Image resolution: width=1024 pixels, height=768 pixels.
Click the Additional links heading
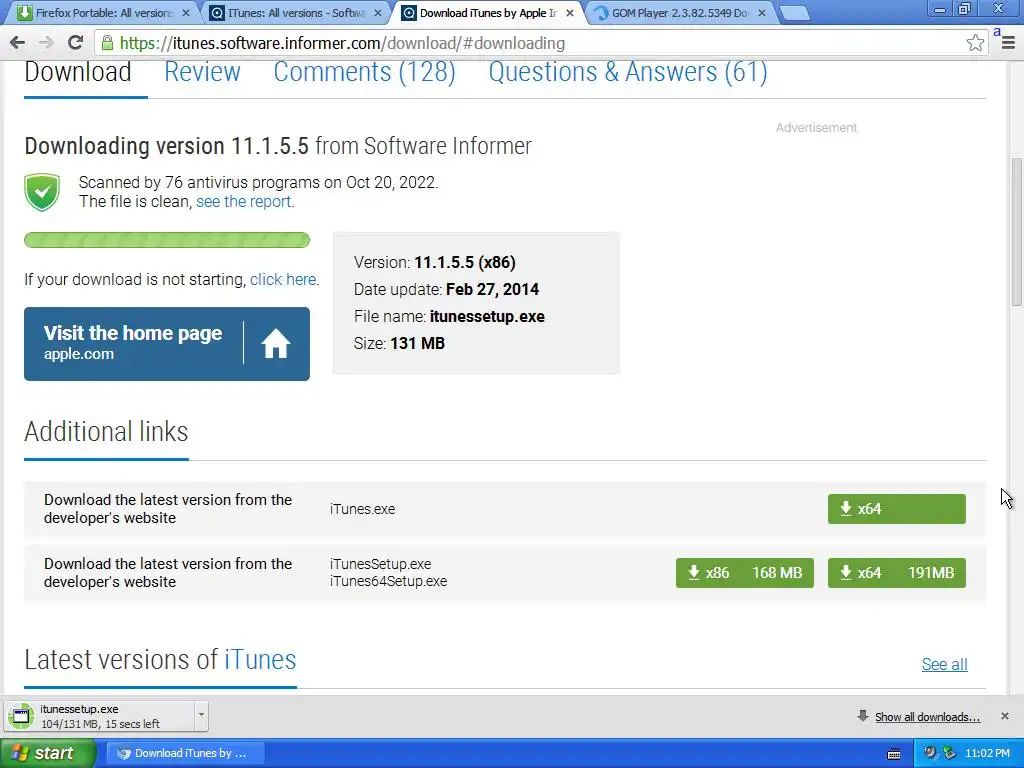(106, 432)
